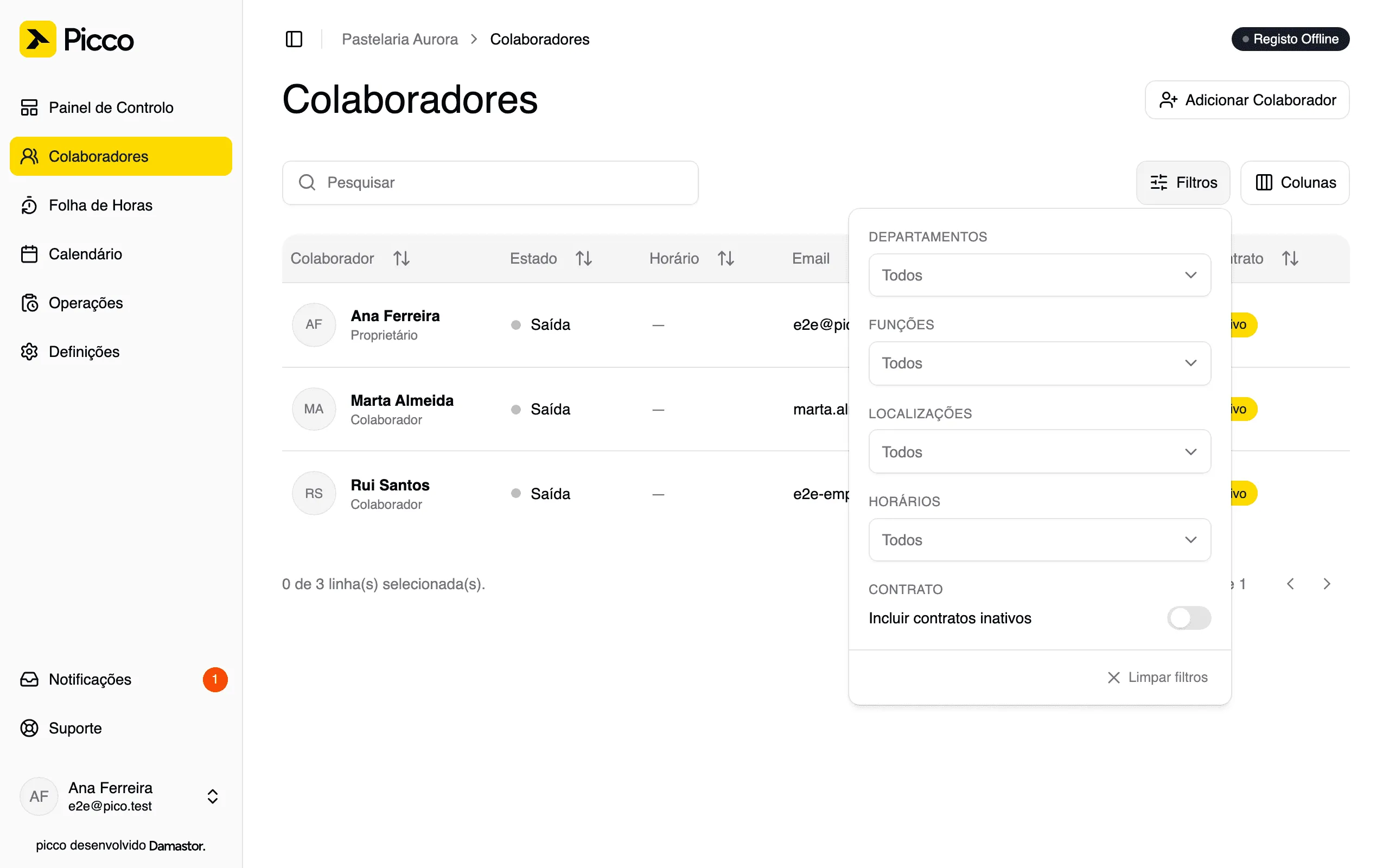Open Operações from the sidebar
1389x868 pixels.
120,303
